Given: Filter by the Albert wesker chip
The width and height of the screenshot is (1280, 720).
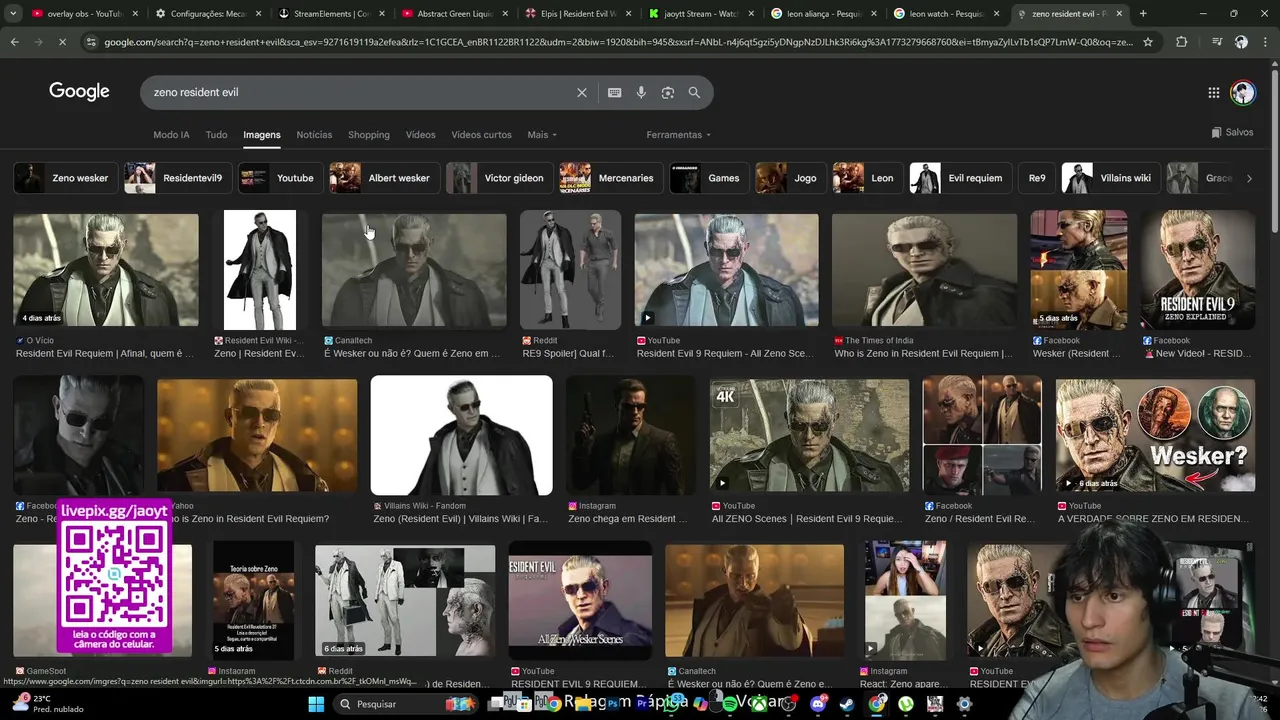Looking at the screenshot, I should point(385,178).
